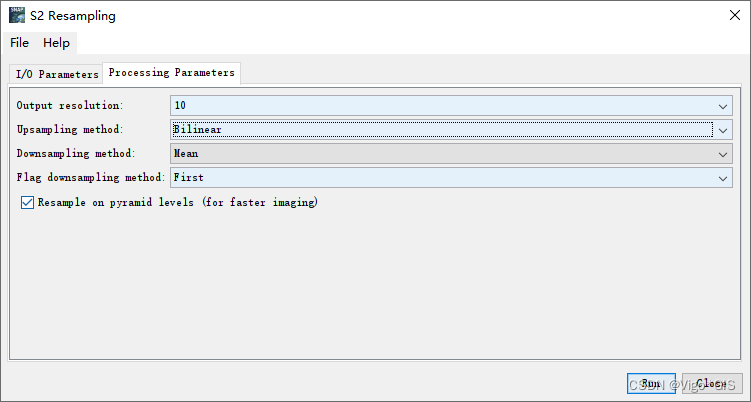Click the Downsampling field showing Mean
Screen dimensions: 751x402
pos(451,153)
